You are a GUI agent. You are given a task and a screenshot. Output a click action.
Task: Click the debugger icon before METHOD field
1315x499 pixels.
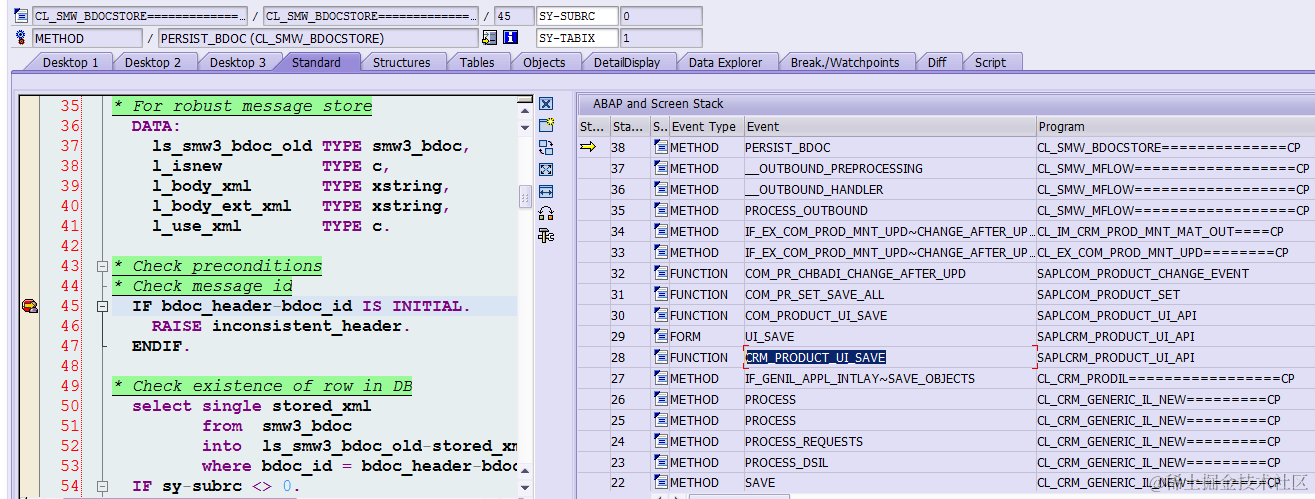[21, 38]
